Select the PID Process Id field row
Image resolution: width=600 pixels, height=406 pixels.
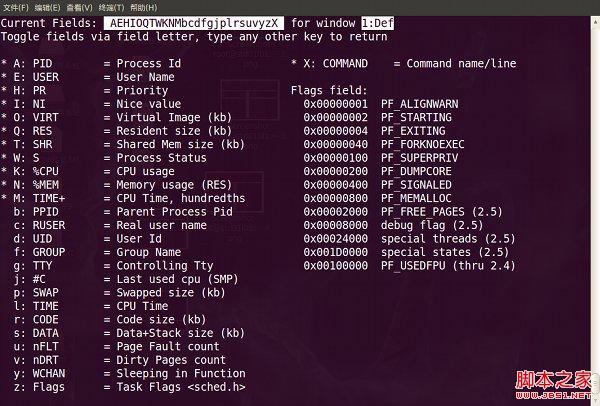[90, 63]
